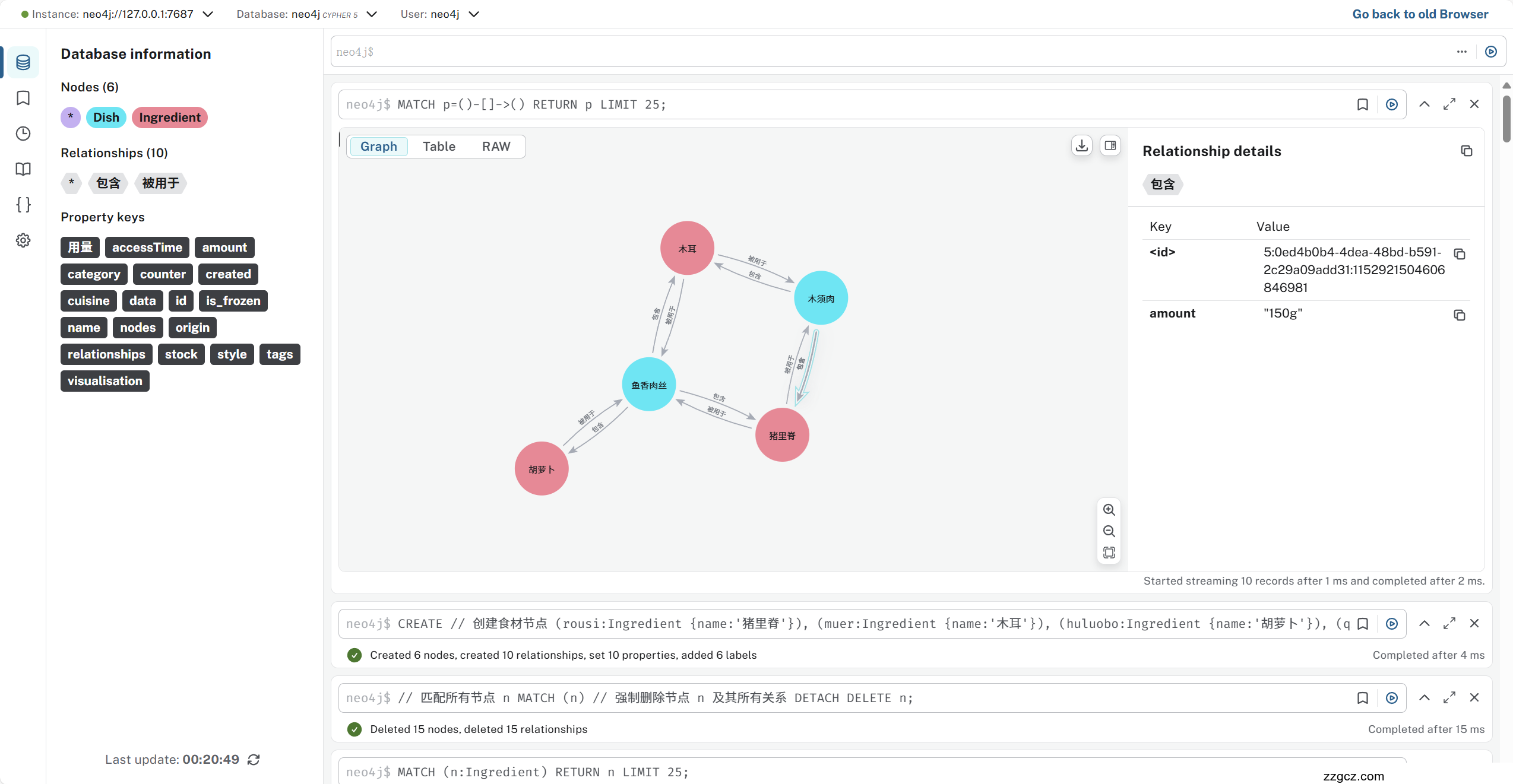1513x784 pixels.
Task: Run the MATCH query with the play button
Action: 1392,104
